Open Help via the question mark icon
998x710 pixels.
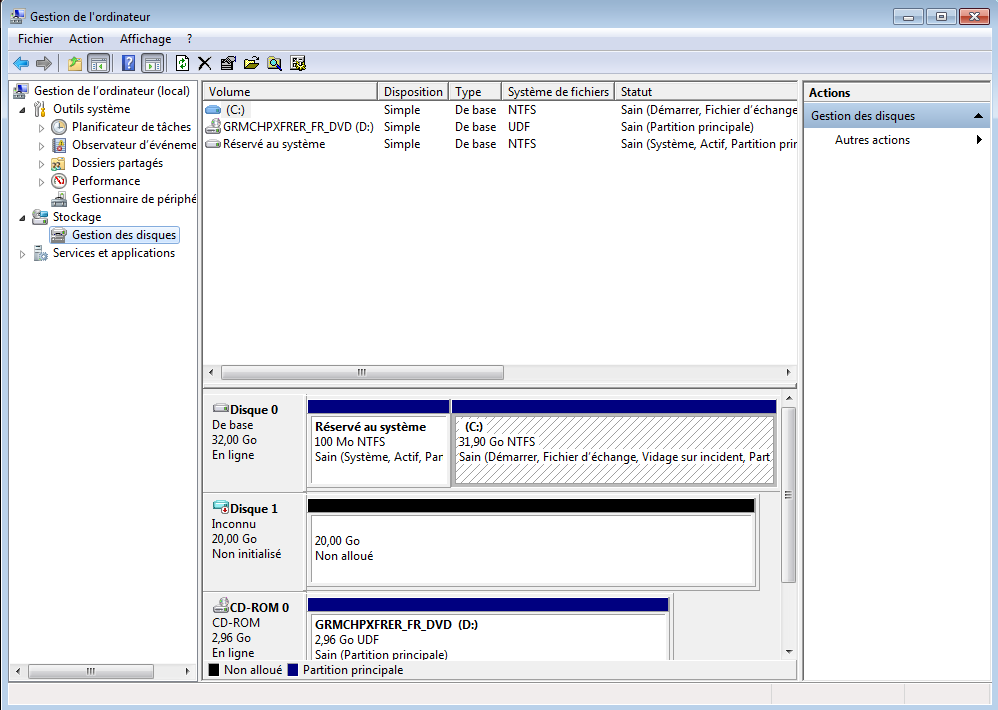pyautogui.click(x=128, y=63)
